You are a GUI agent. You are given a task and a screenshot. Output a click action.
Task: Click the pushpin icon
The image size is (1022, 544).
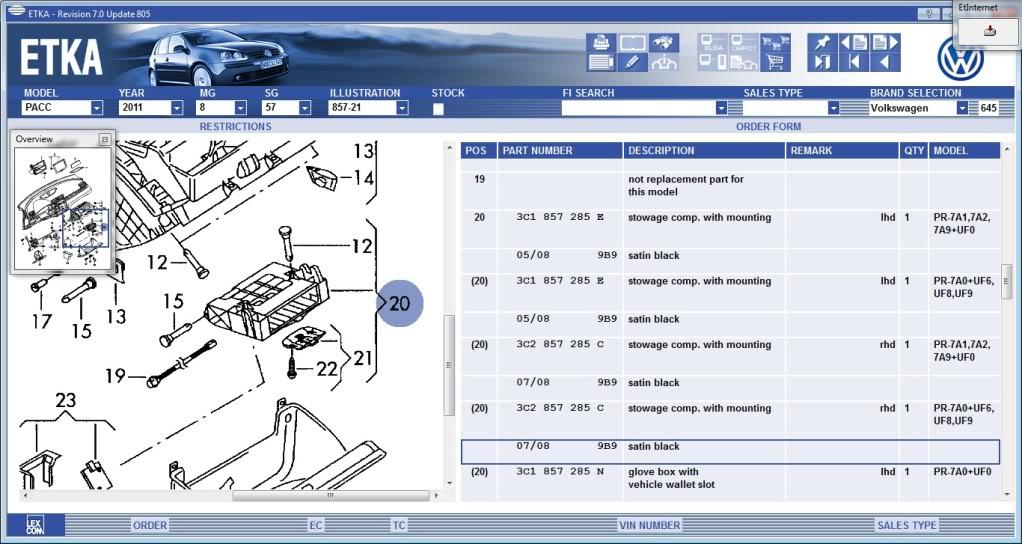coord(823,43)
